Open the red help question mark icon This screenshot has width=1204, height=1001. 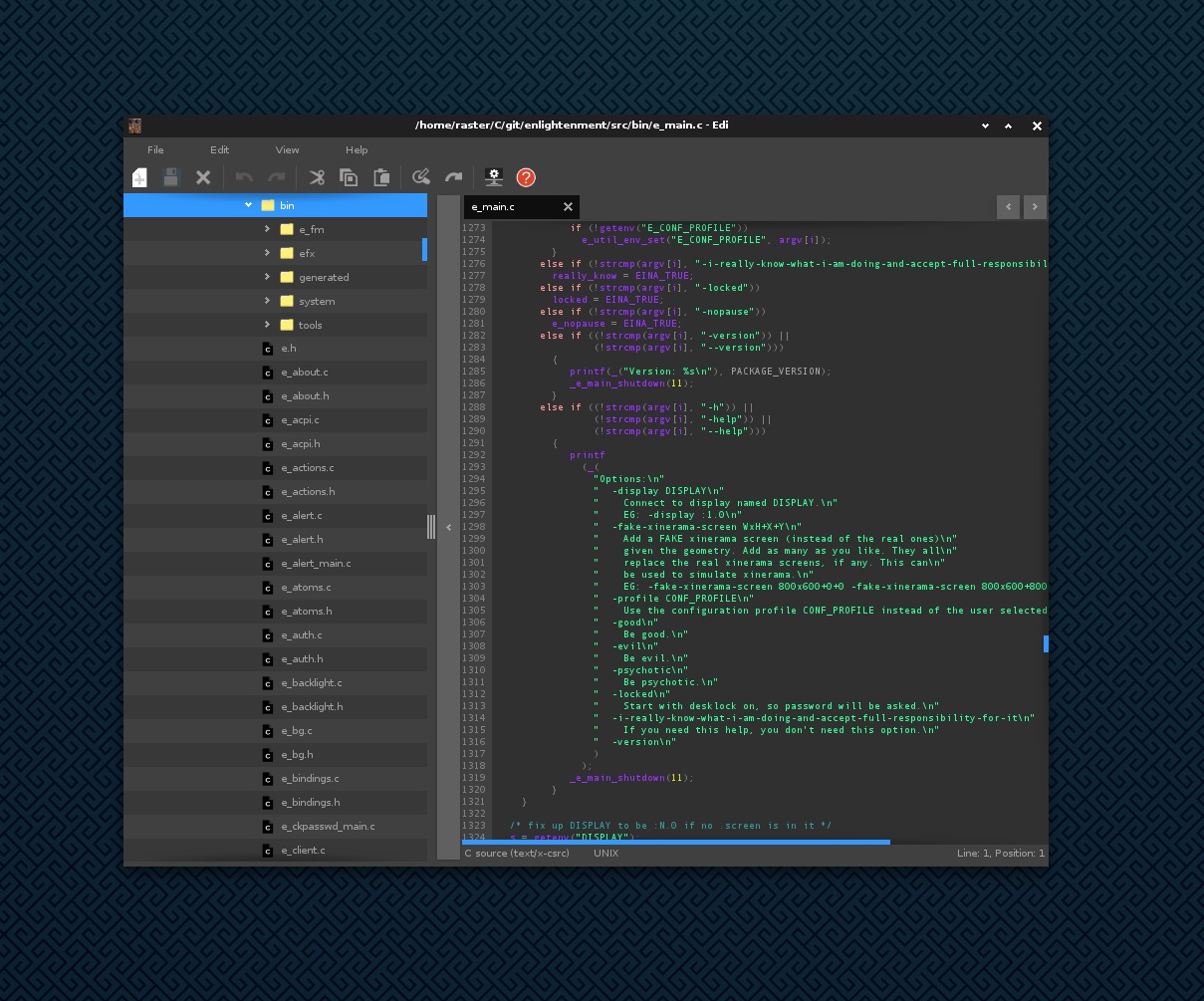526,177
